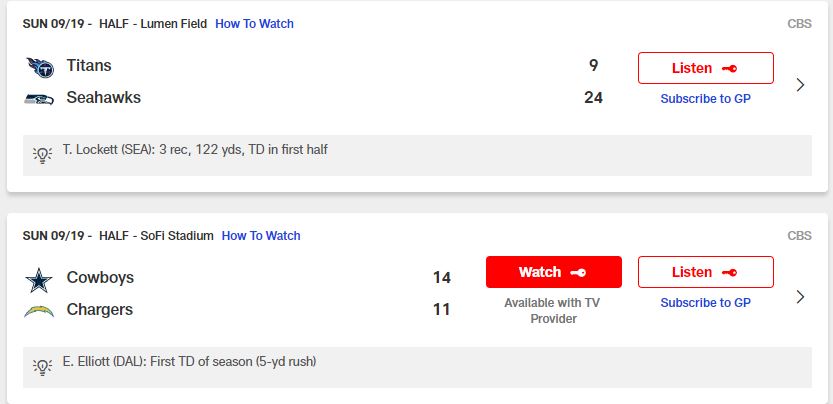
Task: Open How To Watch for SoFi Stadium game
Action: click(261, 235)
